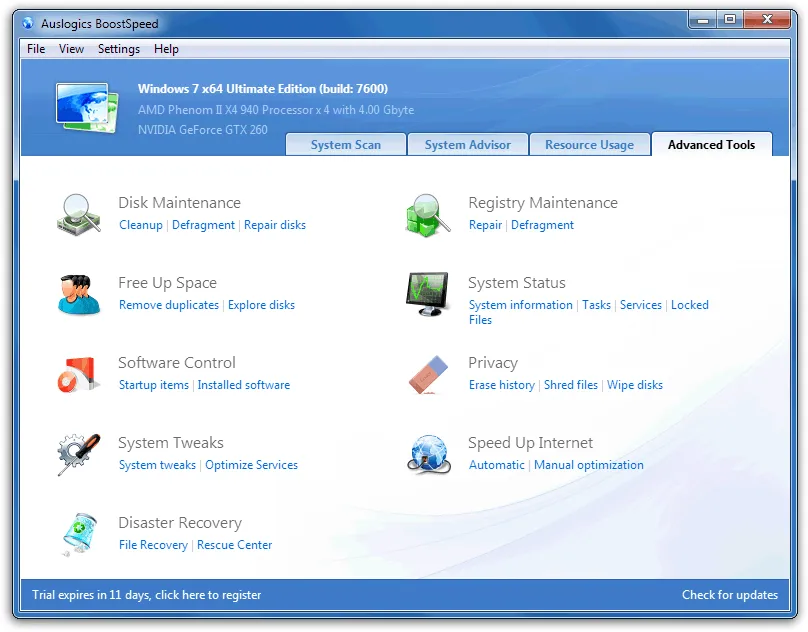
Task: Click the trial expiration register message
Action: coord(146,595)
